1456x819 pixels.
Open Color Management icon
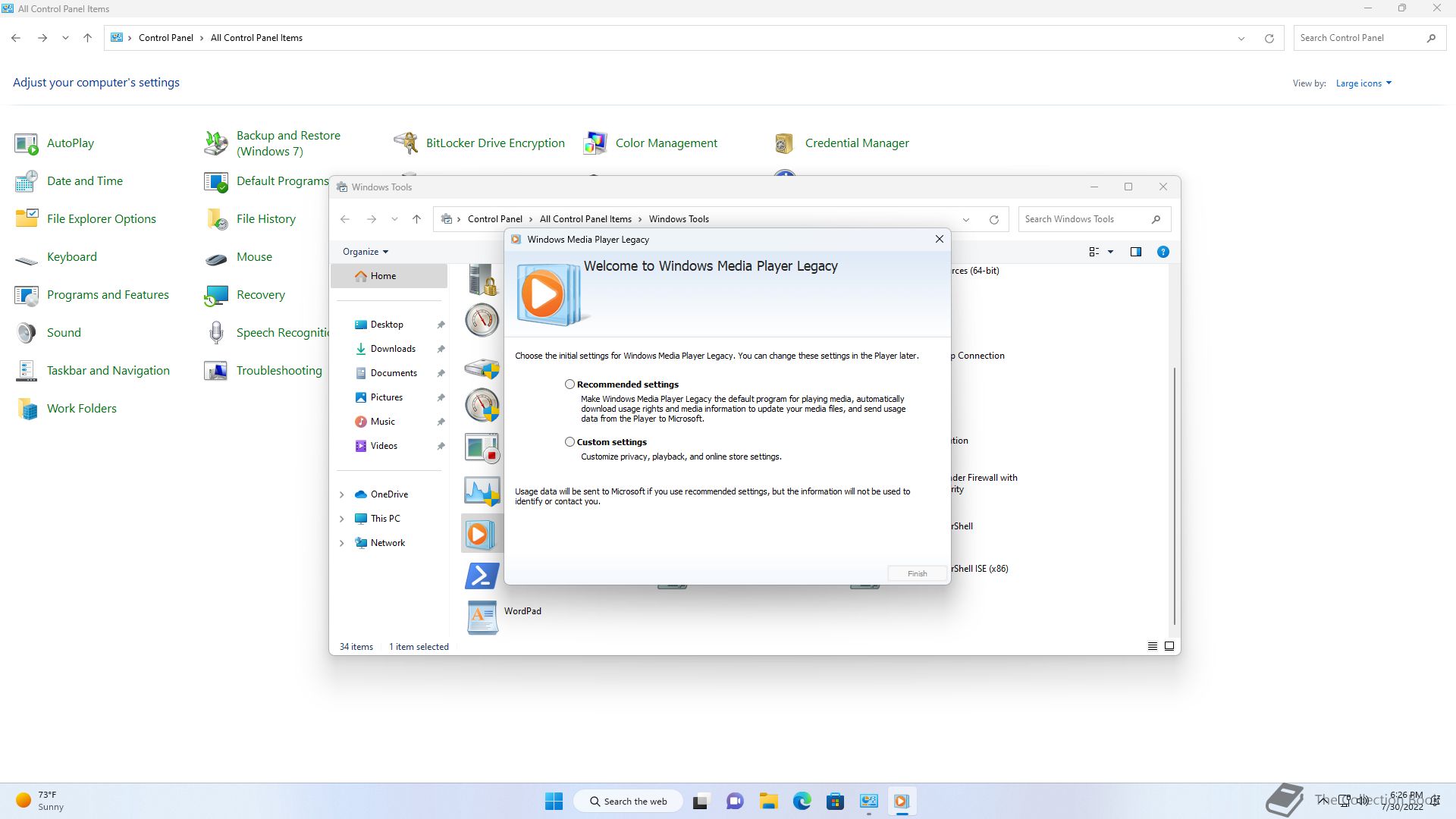click(595, 143)
